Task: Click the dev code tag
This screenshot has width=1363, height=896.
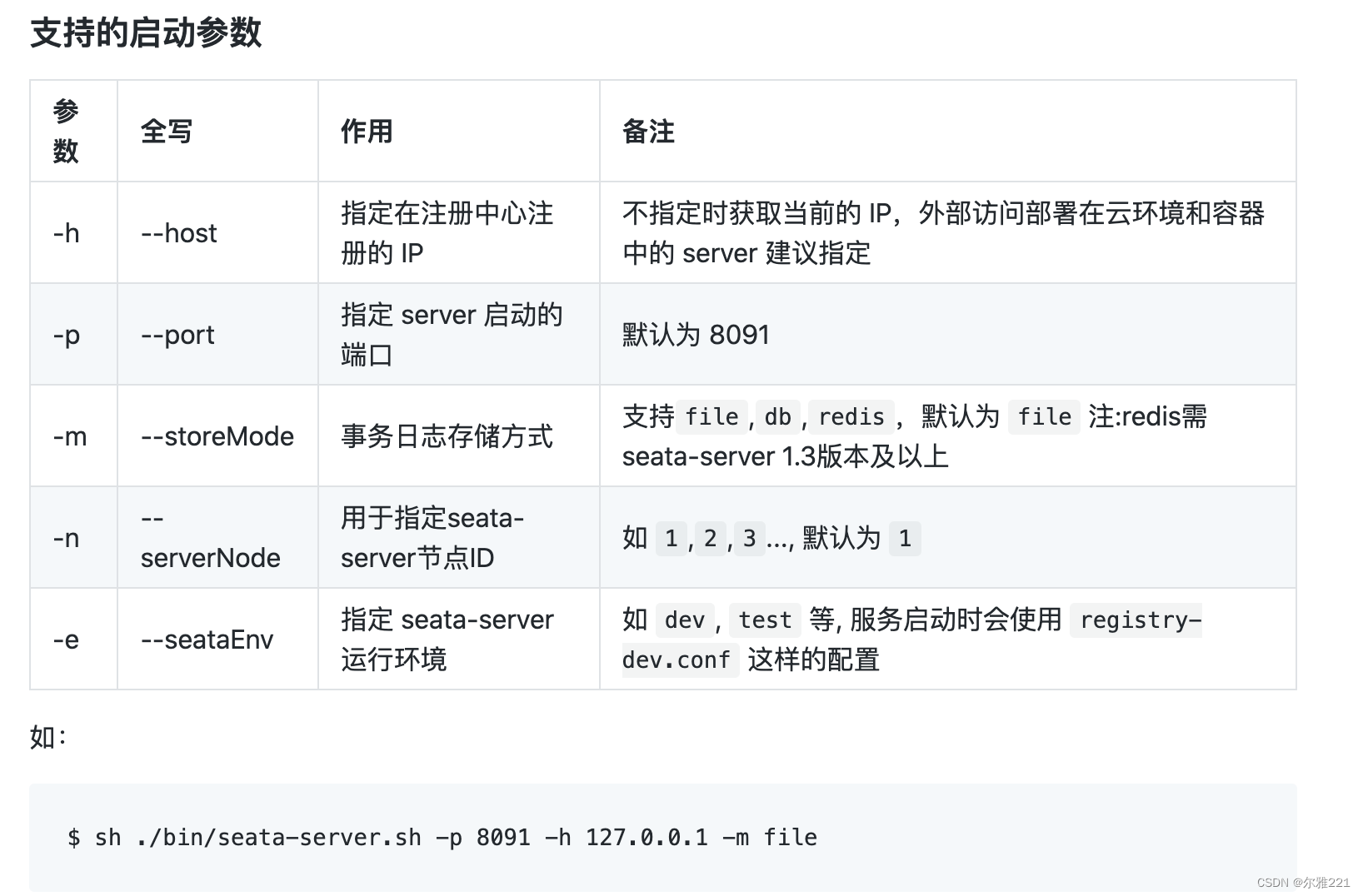Action: pyautogui.click(x=685, y=620)
